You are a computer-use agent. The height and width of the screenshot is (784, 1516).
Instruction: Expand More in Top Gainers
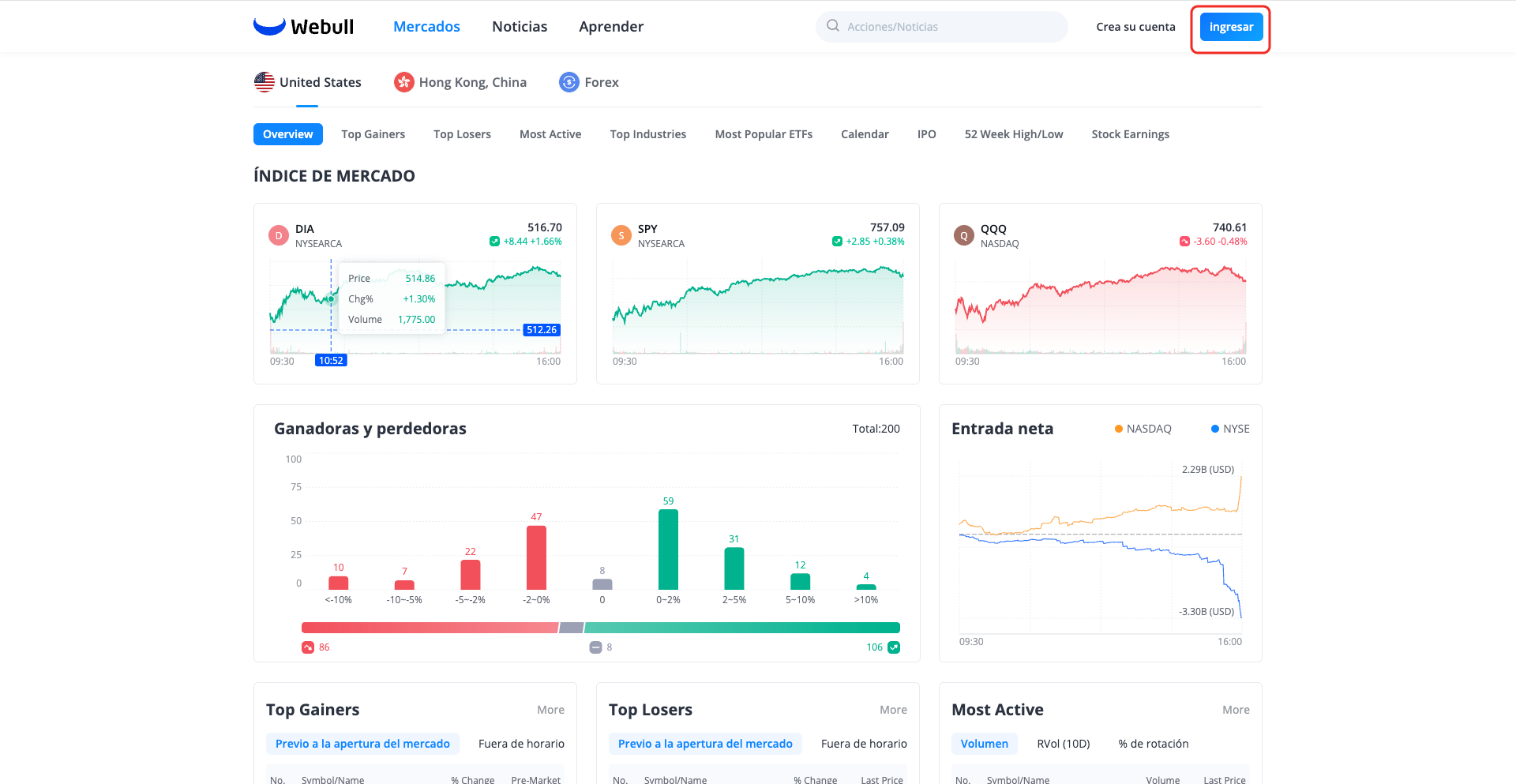coord(550,710)
